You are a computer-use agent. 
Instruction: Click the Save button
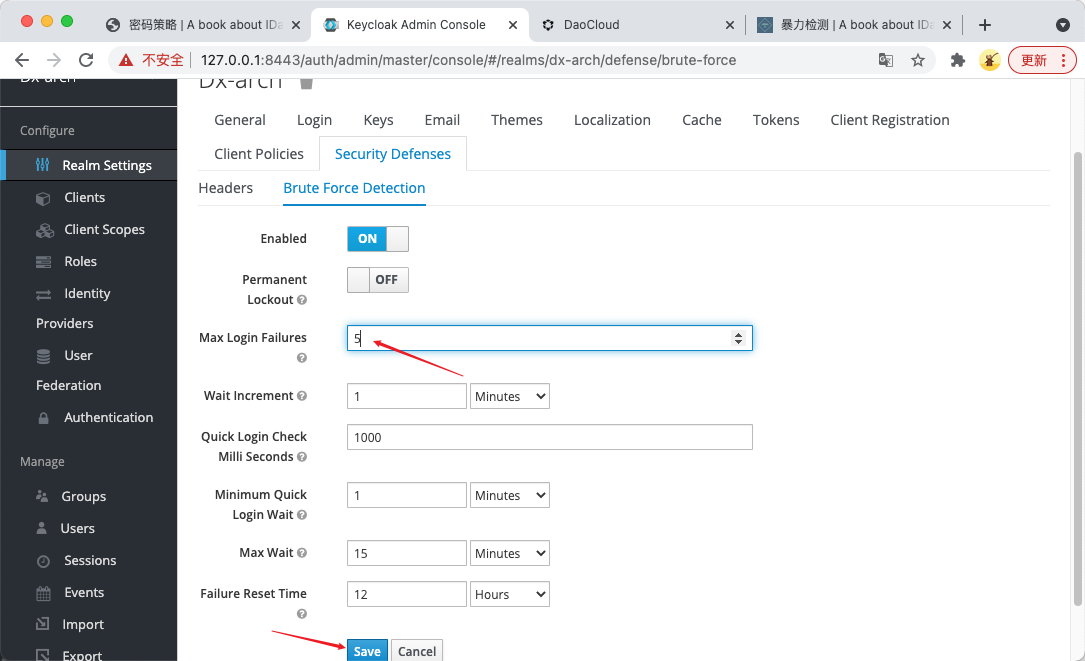coord(367,651)
